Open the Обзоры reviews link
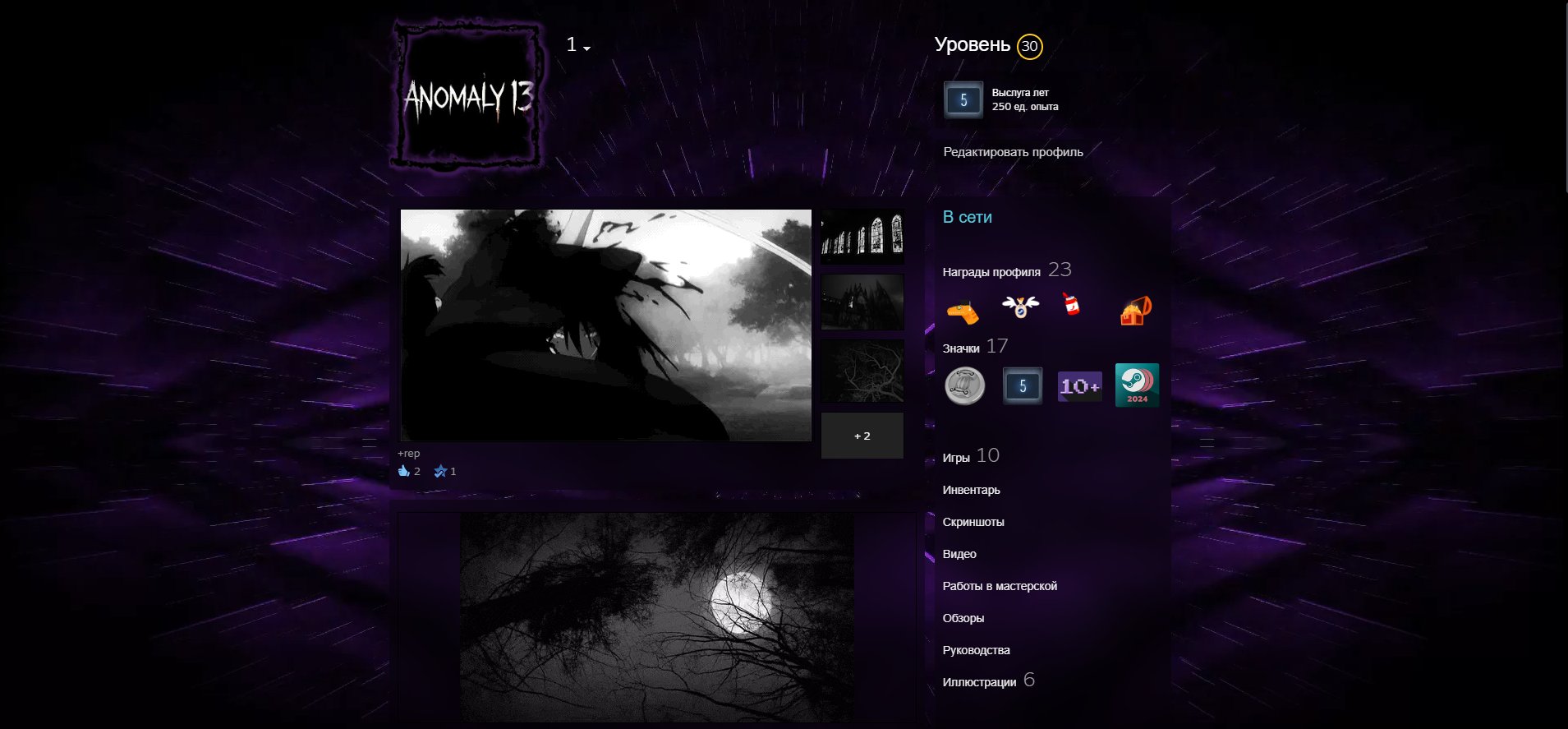This screenshot has width=1568, height=729. click(x=963, y=618)
